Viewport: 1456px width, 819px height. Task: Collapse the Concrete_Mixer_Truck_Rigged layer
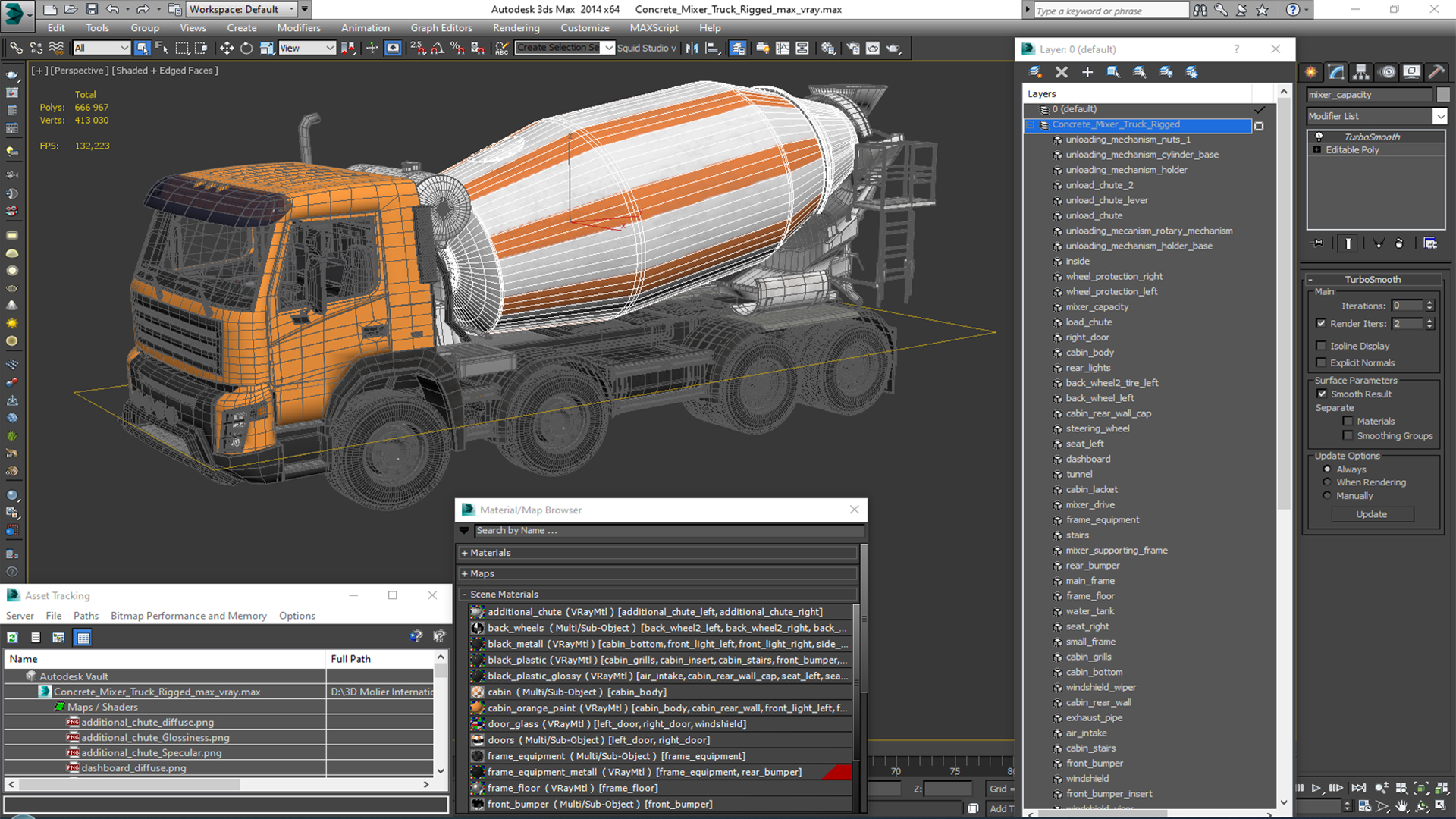click(x=1031, y=125)
